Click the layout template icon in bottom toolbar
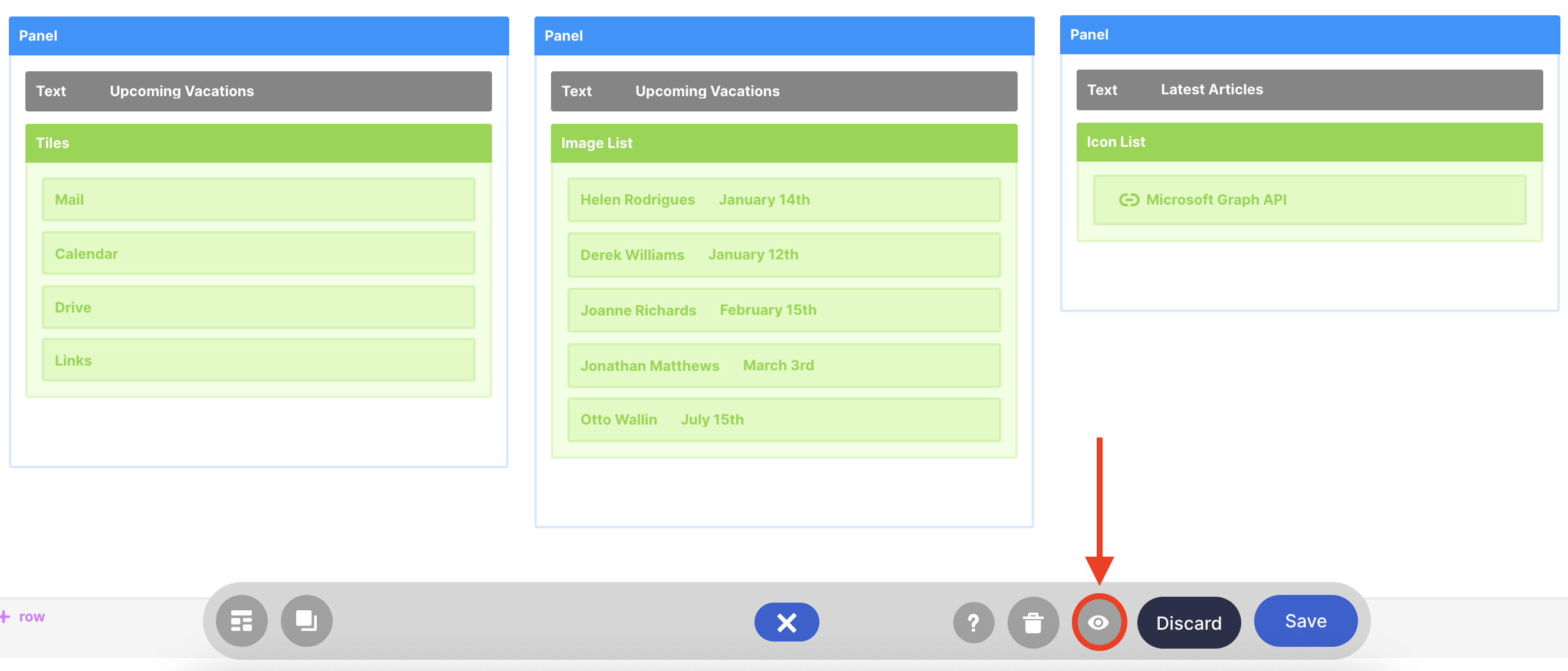Viewport: 1568px width, 671px height. point(242,620)
